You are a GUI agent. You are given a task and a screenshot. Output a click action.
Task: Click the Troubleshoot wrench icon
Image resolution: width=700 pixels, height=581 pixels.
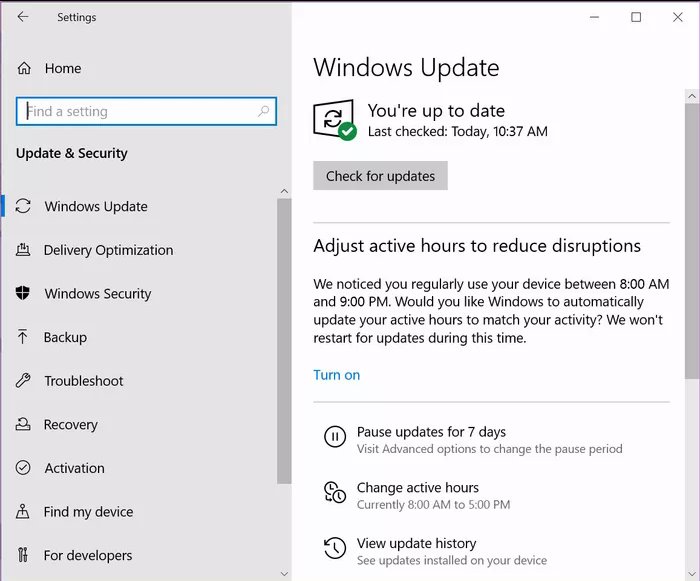click(x=23, y=380)
